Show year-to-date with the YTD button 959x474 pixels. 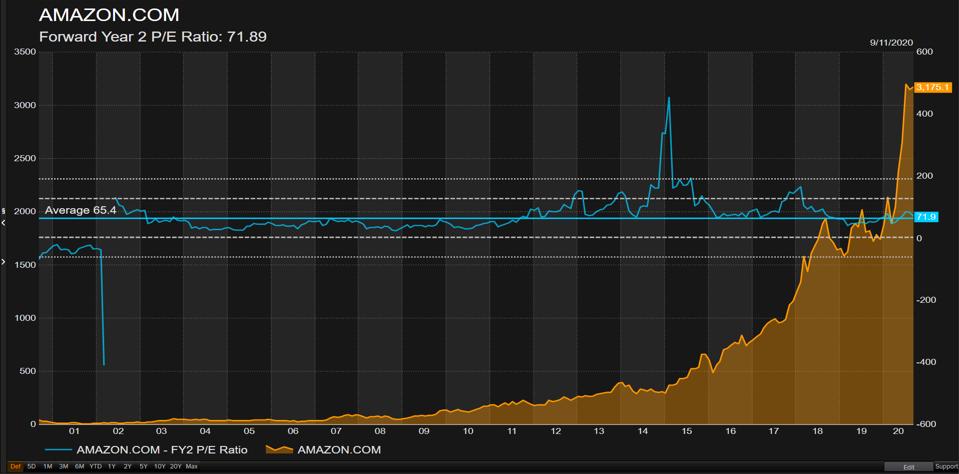[95, 467]
